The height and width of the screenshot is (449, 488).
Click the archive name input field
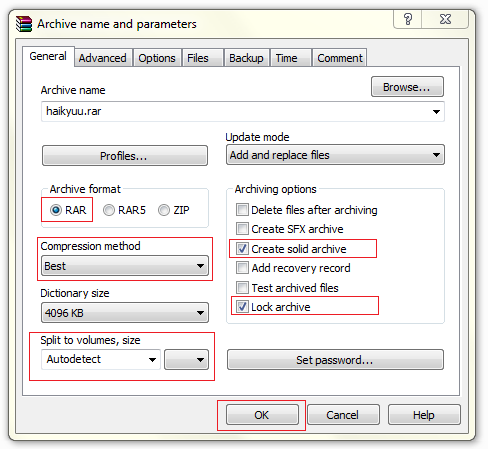coord(243,111)
